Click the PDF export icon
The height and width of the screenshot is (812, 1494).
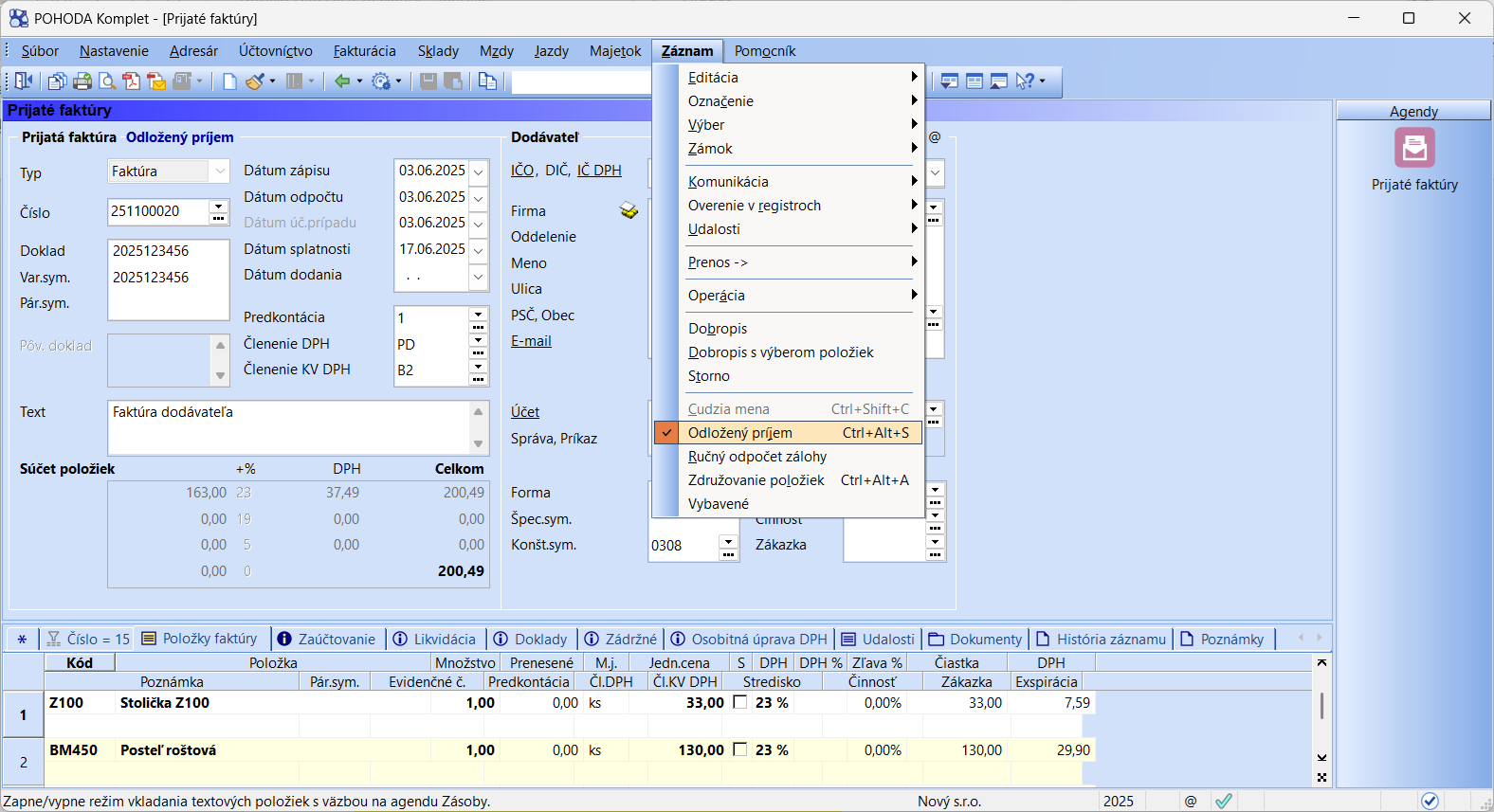pos(132,81)
